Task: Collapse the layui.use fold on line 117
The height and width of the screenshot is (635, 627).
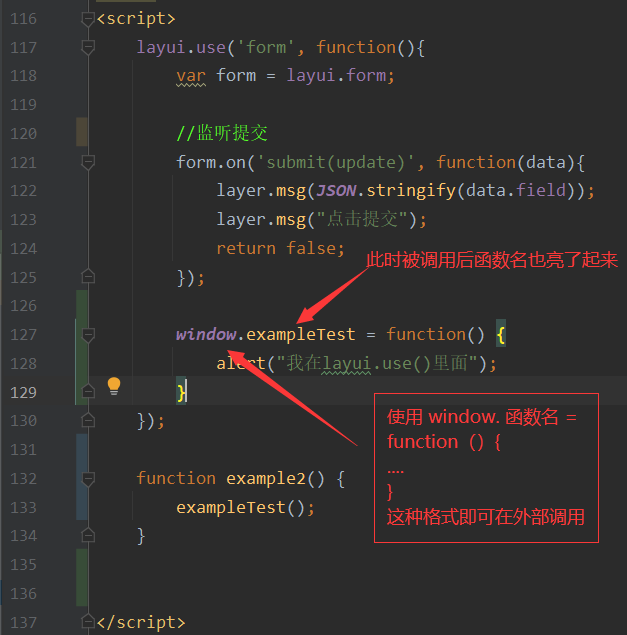Action: [88, 47]
